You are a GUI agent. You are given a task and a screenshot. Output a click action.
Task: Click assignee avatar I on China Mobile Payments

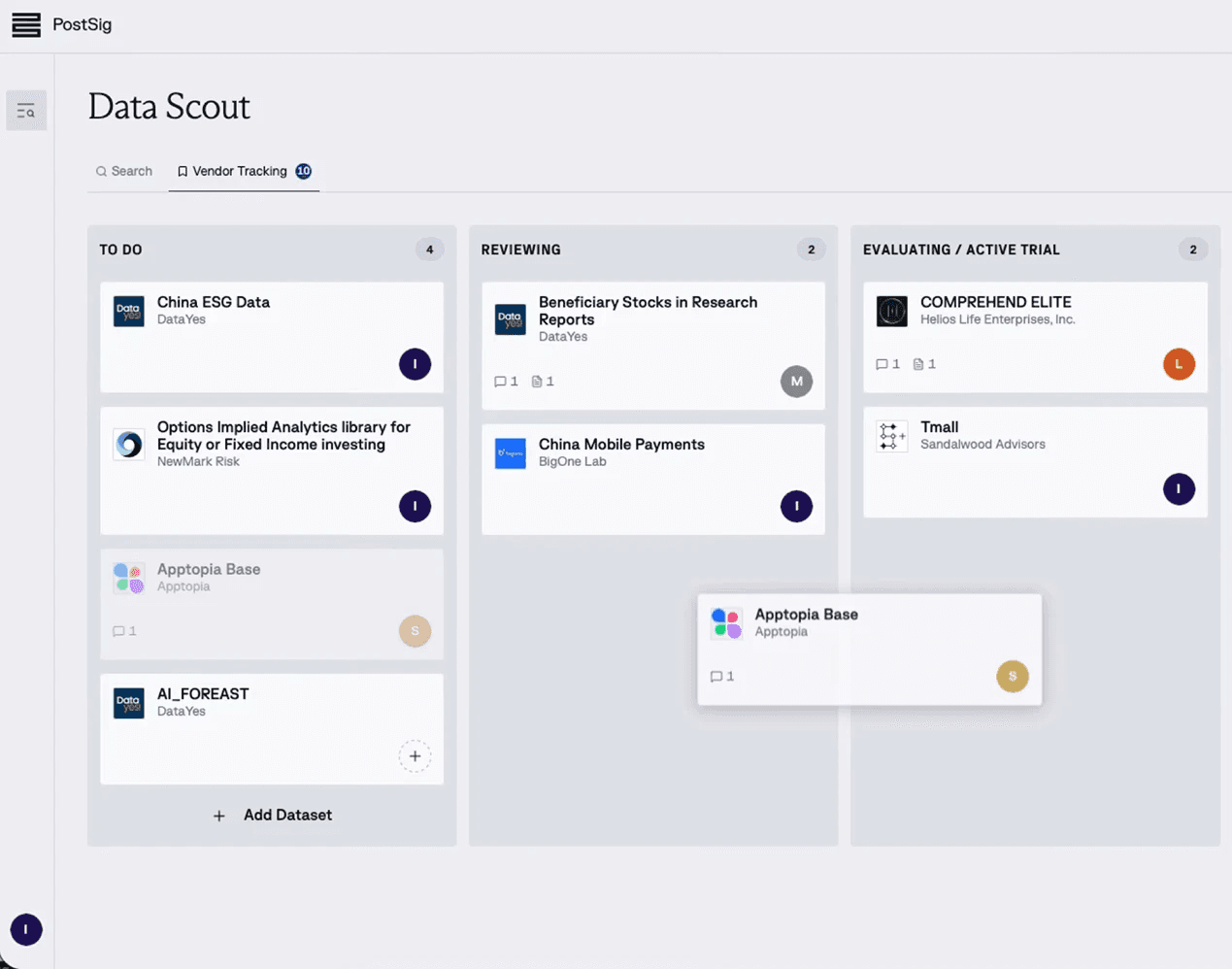tap(796, 506)
